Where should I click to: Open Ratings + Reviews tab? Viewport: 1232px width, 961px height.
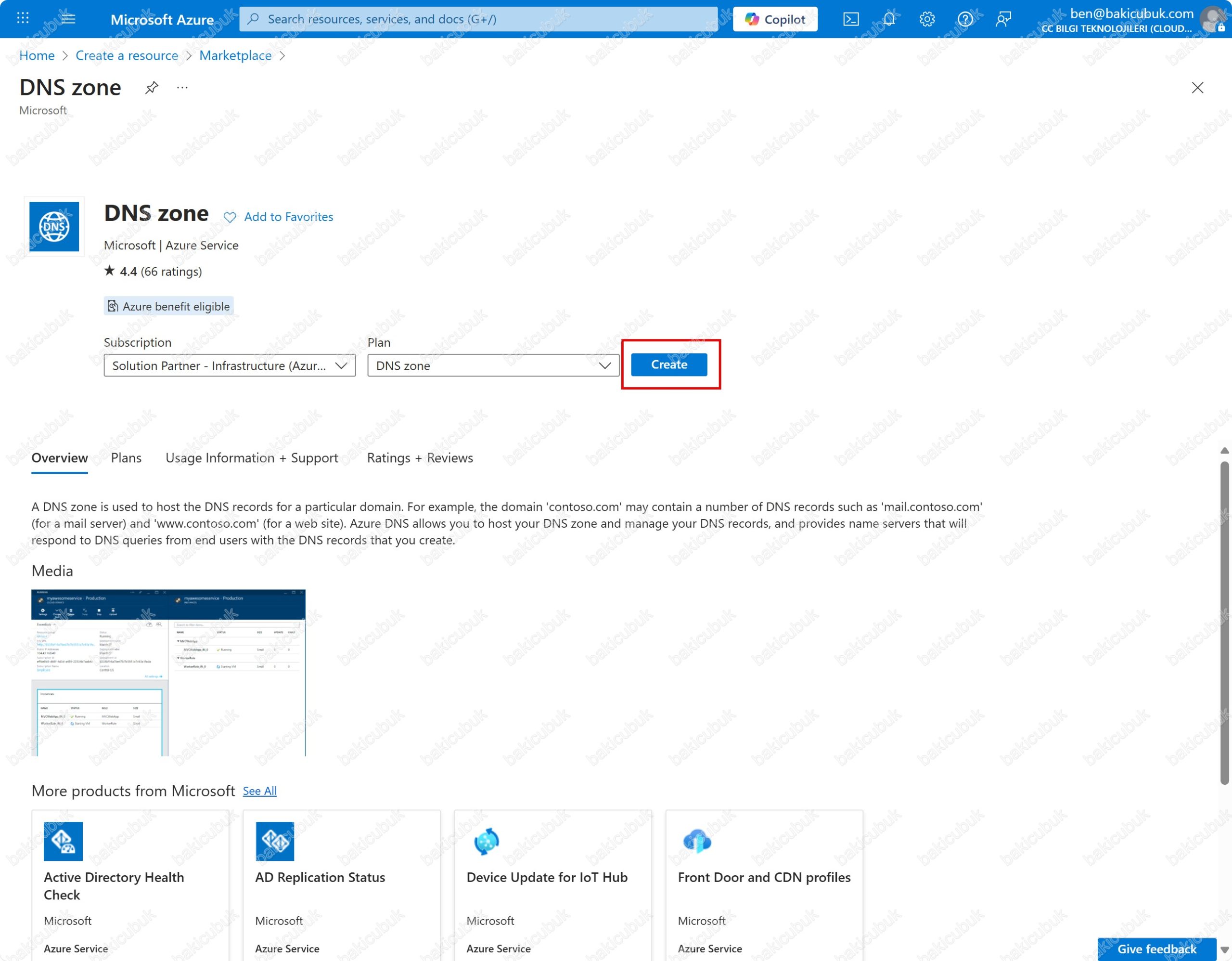pos(420,458)
